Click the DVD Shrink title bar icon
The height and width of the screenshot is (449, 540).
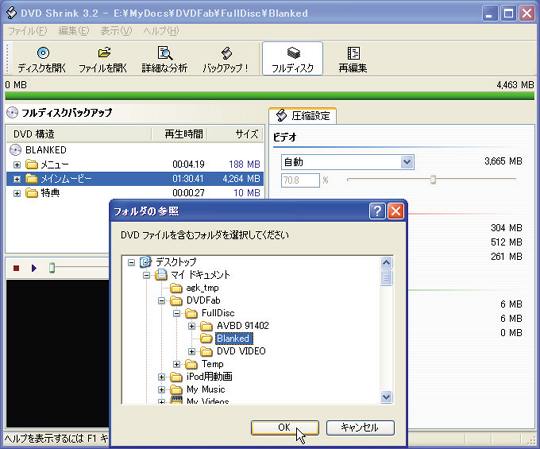11,13
